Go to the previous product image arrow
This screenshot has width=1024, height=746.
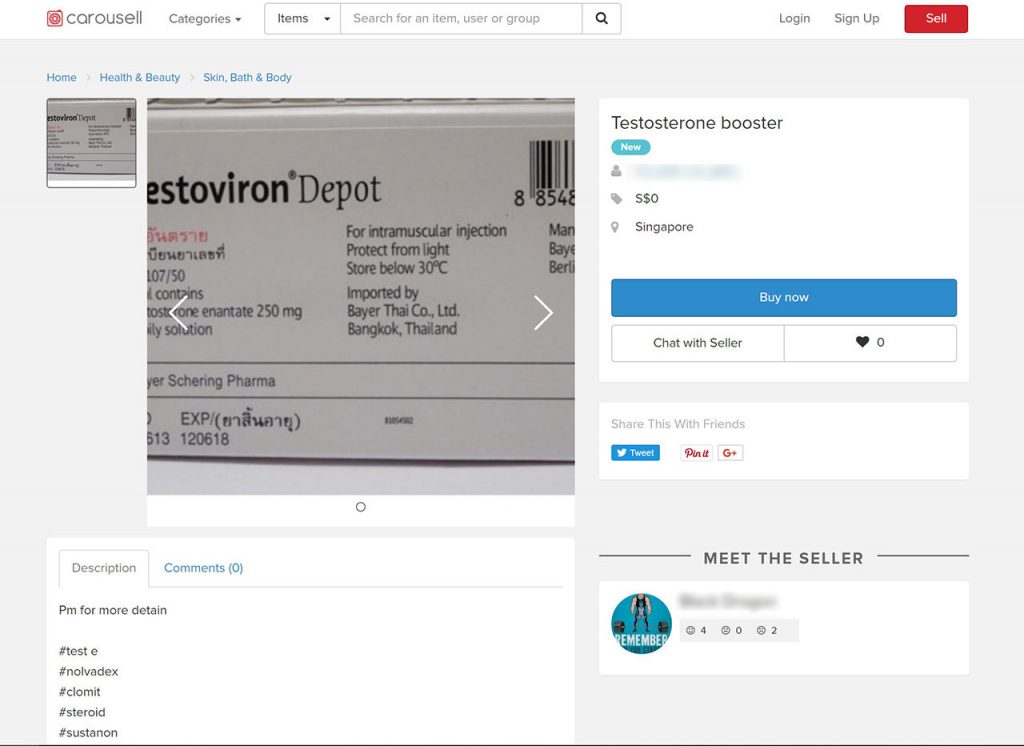(178, 313)
